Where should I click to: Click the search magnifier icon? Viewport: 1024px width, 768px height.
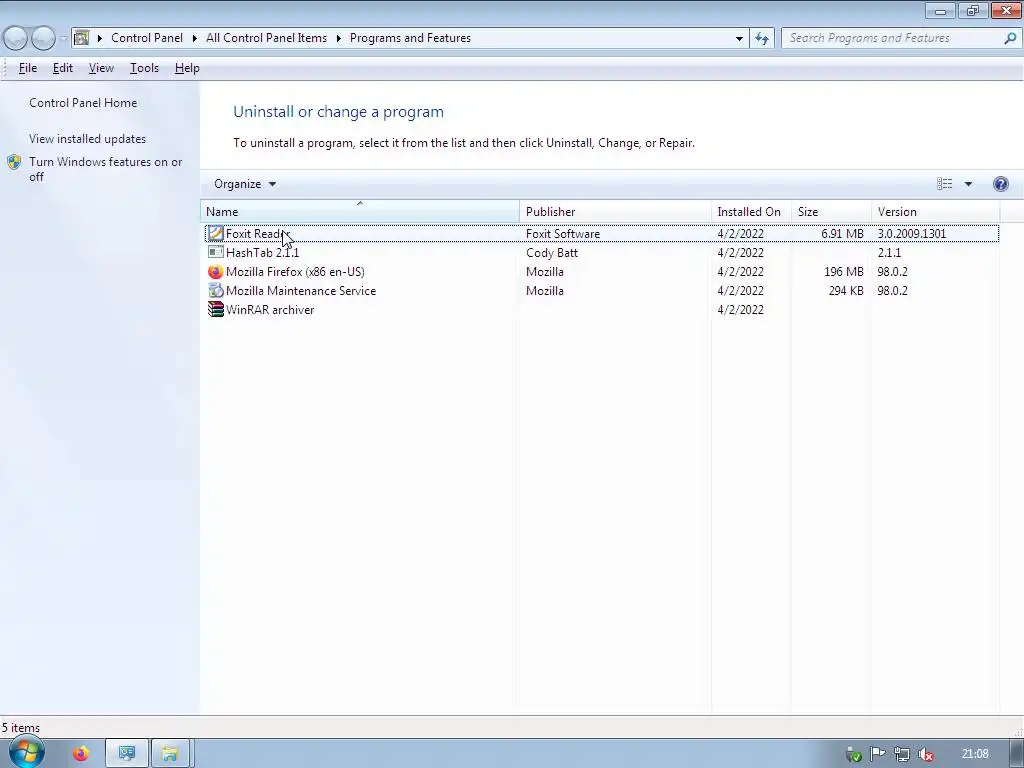click(x=1010, y=38)
